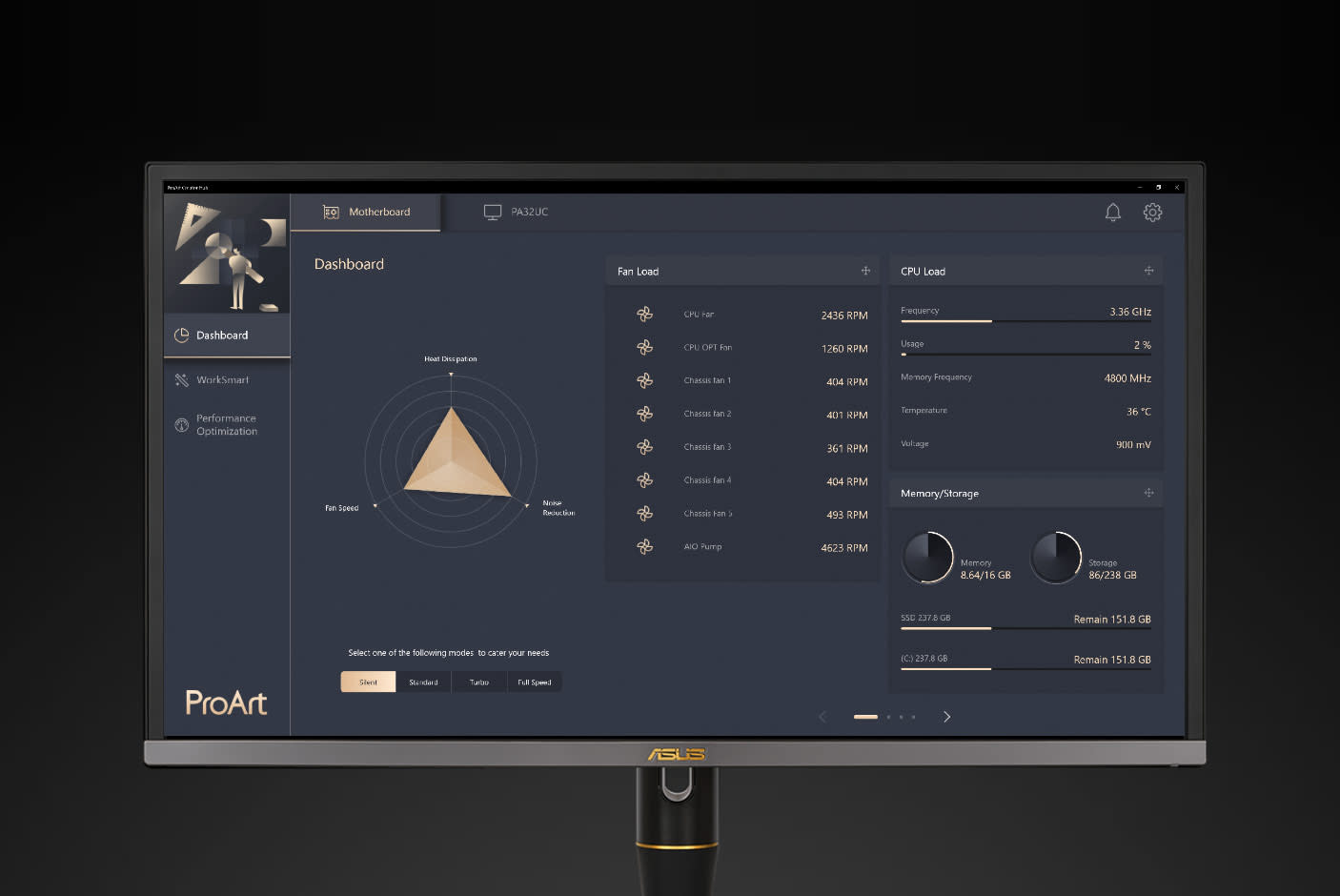Go to next dashboard page arrow
This screenshot has width=1340, height=896.
pyautogui.click(x=946, y=717)
